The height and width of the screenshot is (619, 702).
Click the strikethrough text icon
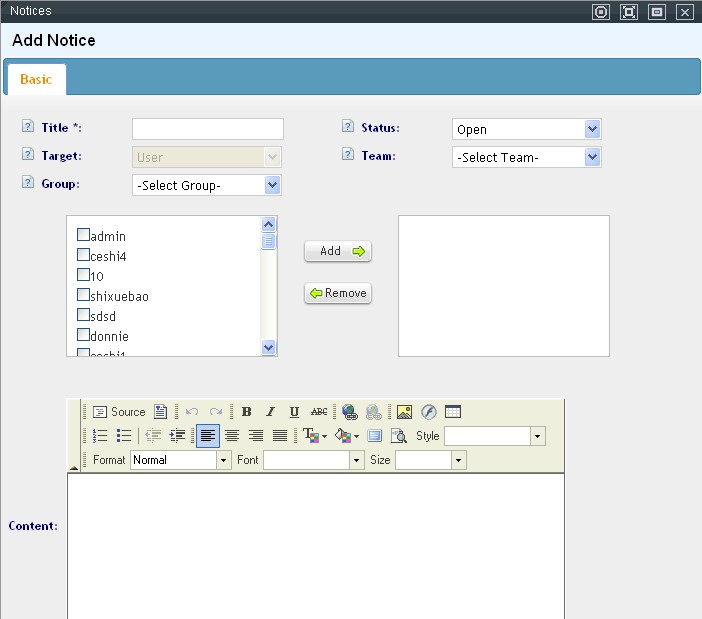[x=318, y=412]
